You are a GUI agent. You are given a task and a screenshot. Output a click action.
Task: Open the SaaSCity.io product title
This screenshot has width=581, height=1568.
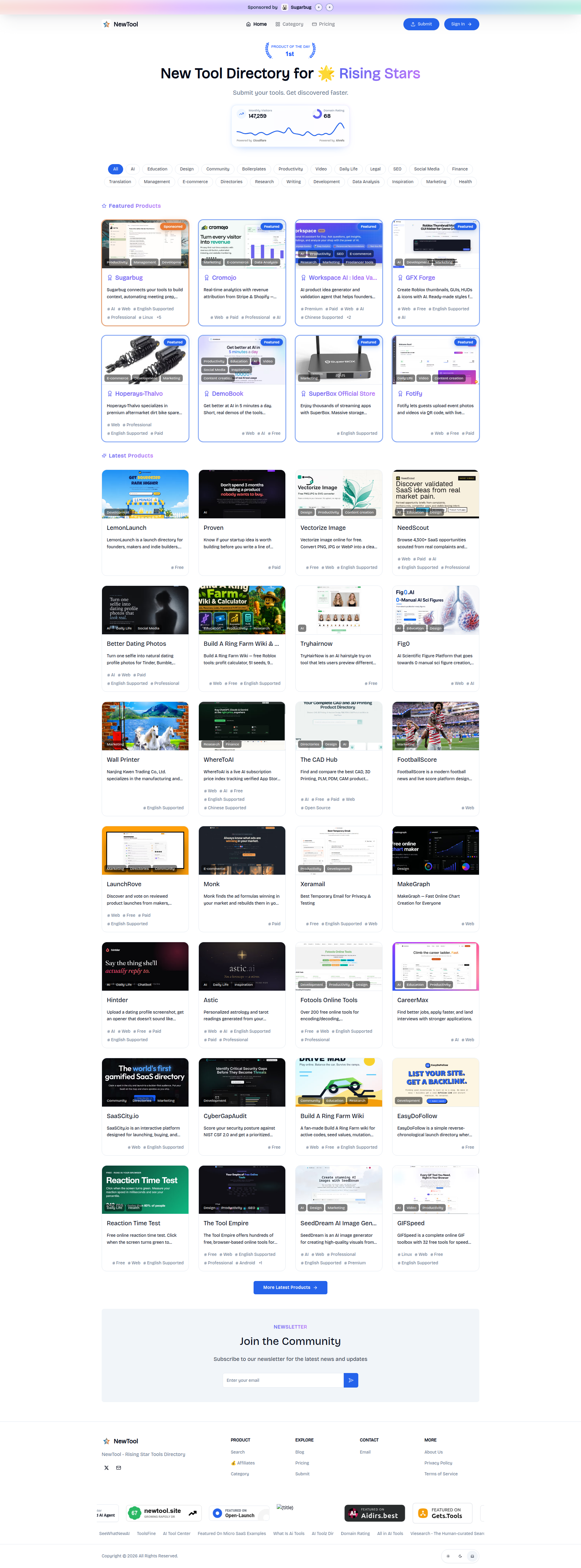(123, 1116)
